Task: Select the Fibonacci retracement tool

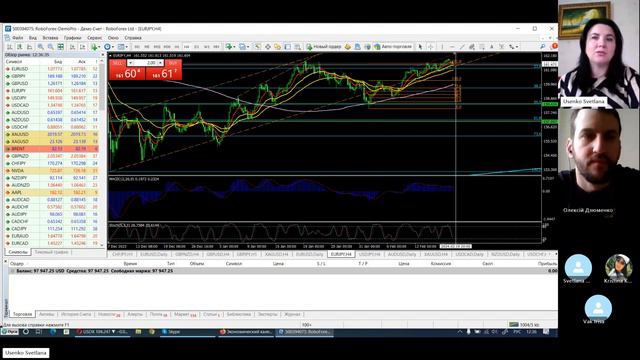Action: click(x=482, y=47)
